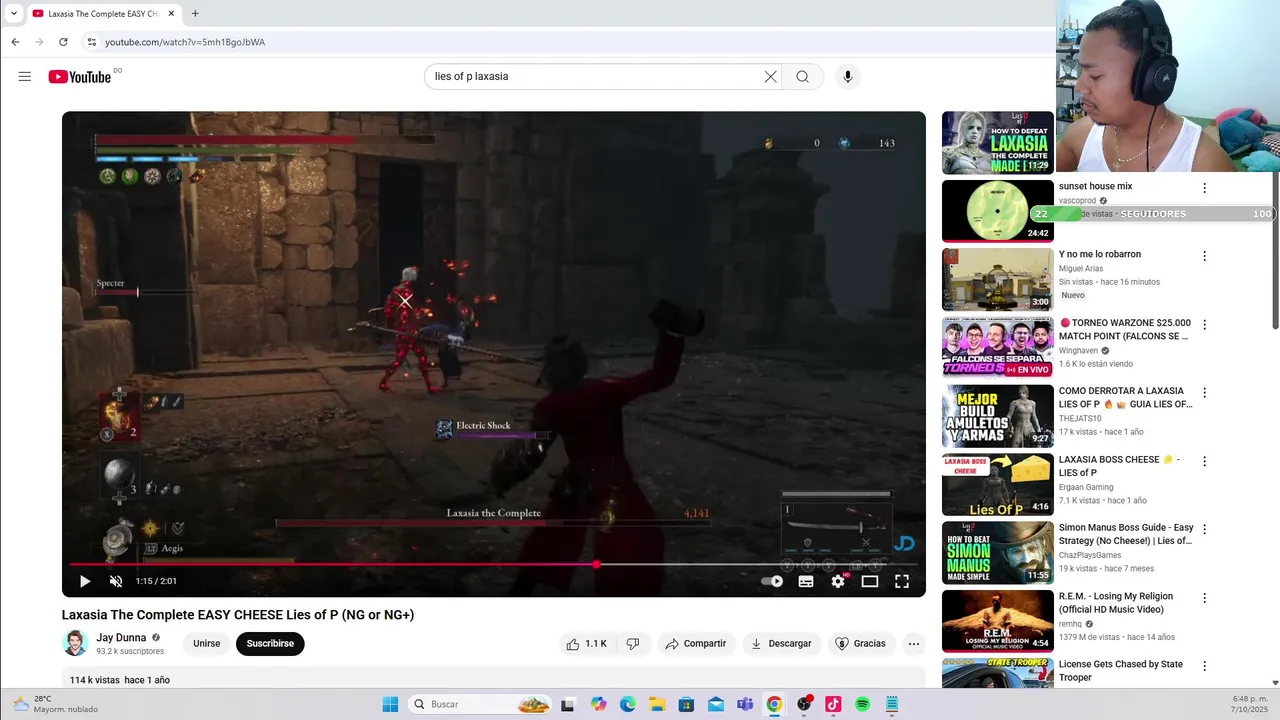The height and width of the screenshot is (720, 1280).
Task: View site information icon in the address bar
Action: 91,42
